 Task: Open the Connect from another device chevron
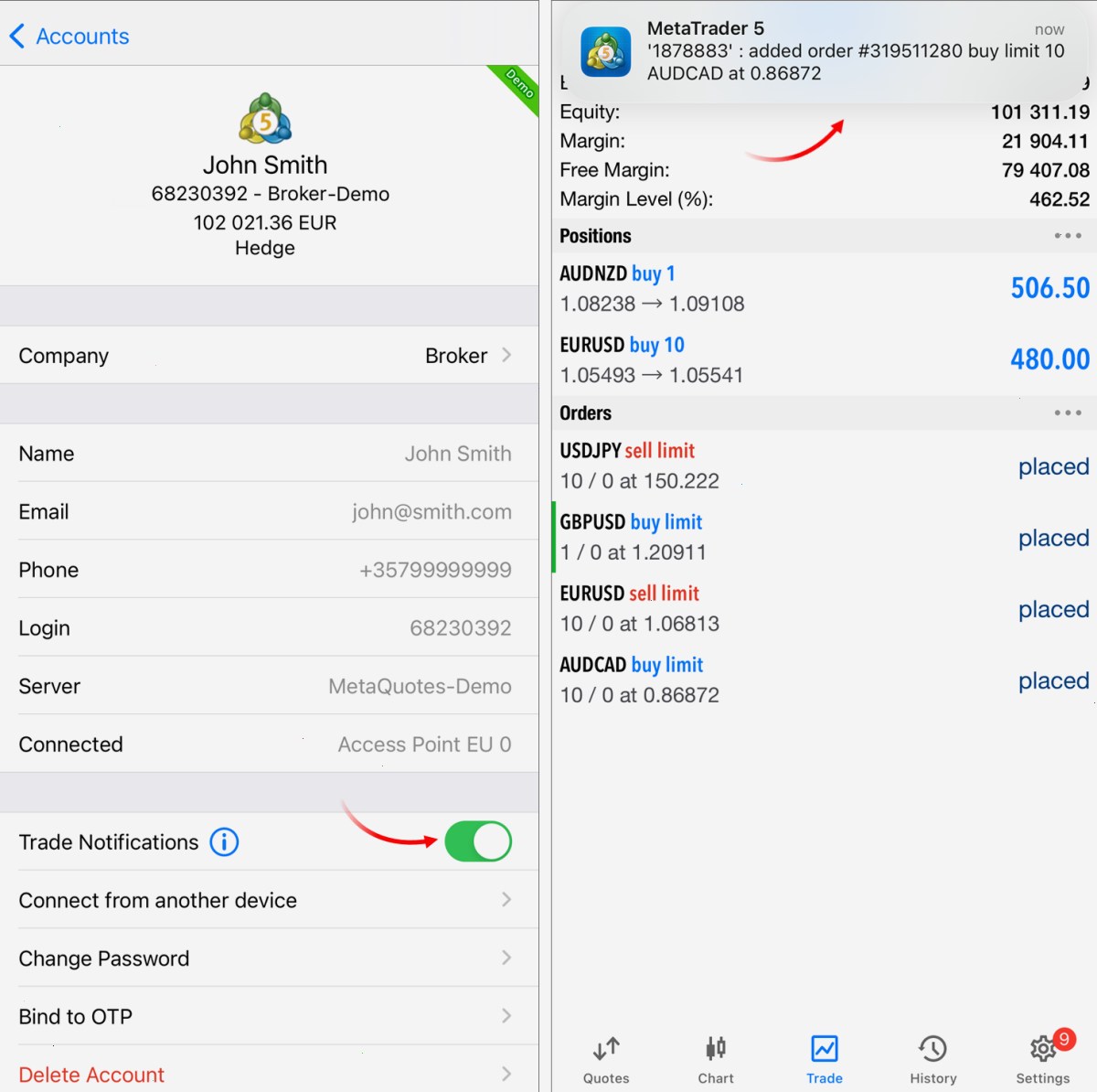coord(506,900)
